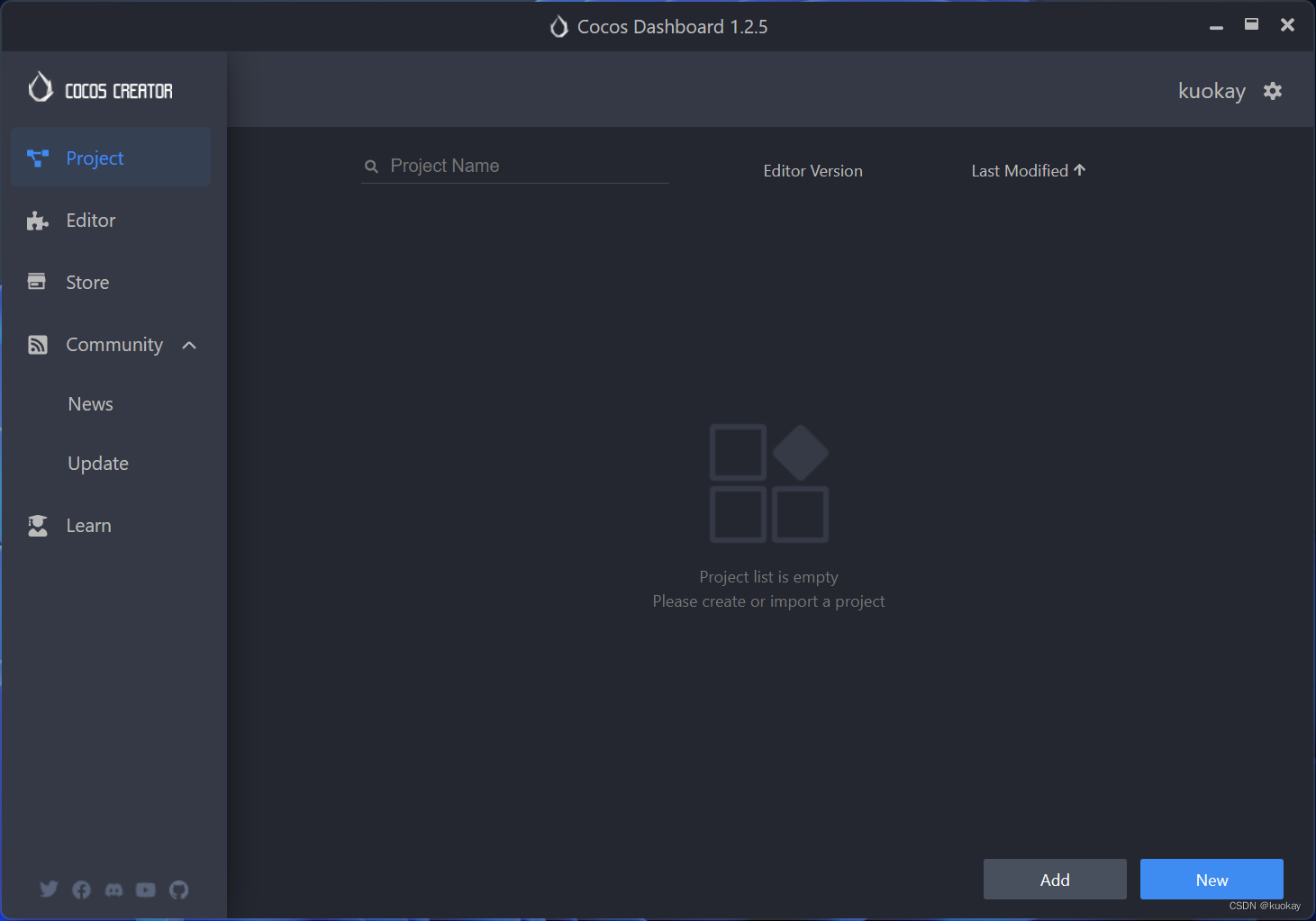Click the empty project list placeholder icon
This screenshot has width=1316, height=921.
(x=769, y=483)
